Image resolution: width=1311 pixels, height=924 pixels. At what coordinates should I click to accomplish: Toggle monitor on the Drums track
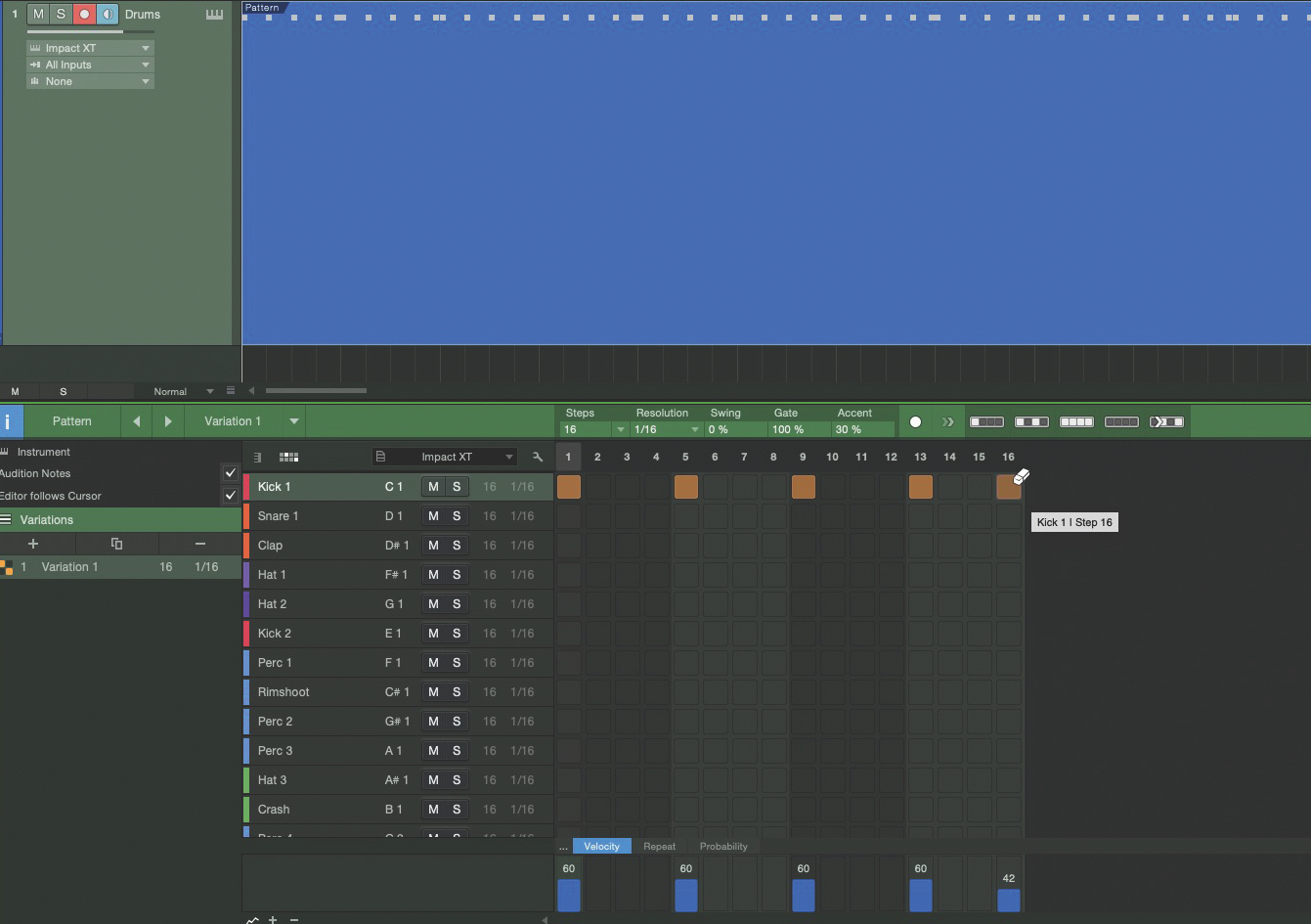click(x=108, y=15)
